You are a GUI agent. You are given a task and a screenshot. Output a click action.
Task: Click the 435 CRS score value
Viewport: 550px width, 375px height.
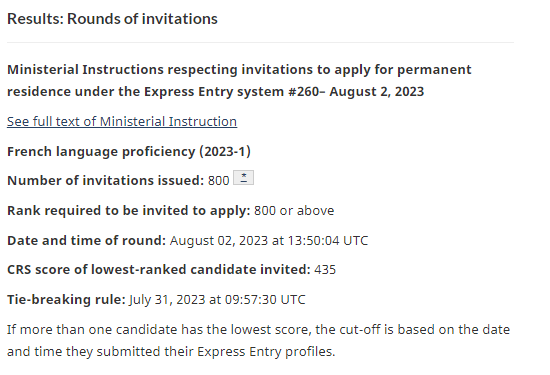325,270
